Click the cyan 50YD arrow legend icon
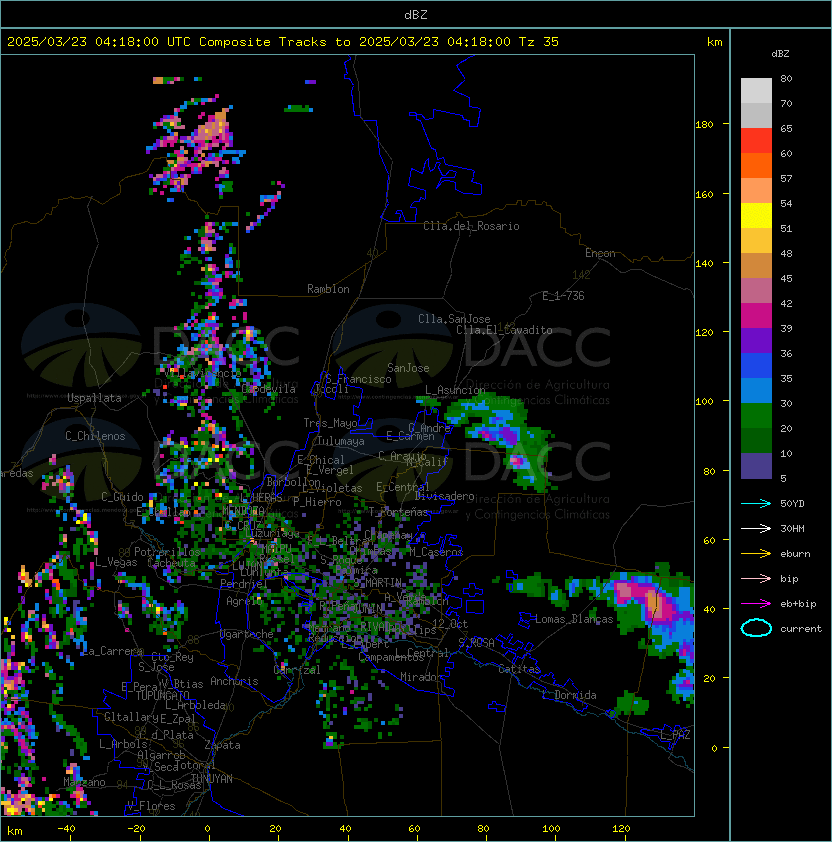Image resolution: width=832 pixels, height=842 pixels. click(x=756, y=503)
